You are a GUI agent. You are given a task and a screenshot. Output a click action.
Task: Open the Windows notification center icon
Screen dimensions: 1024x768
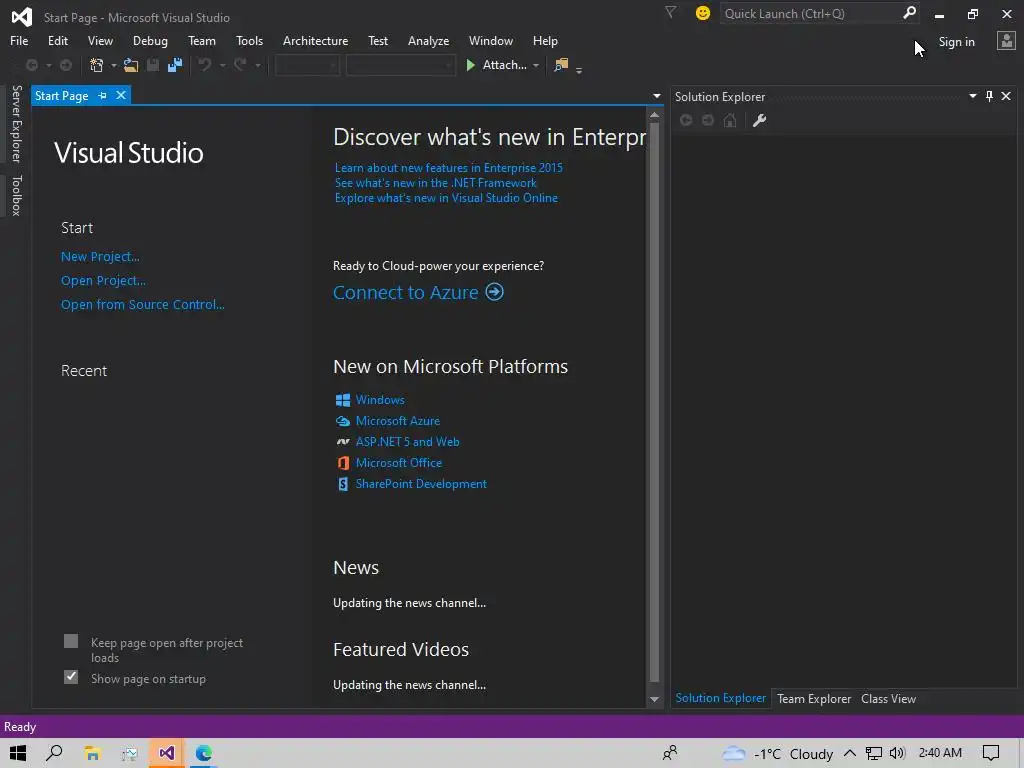tap(991, 753)
